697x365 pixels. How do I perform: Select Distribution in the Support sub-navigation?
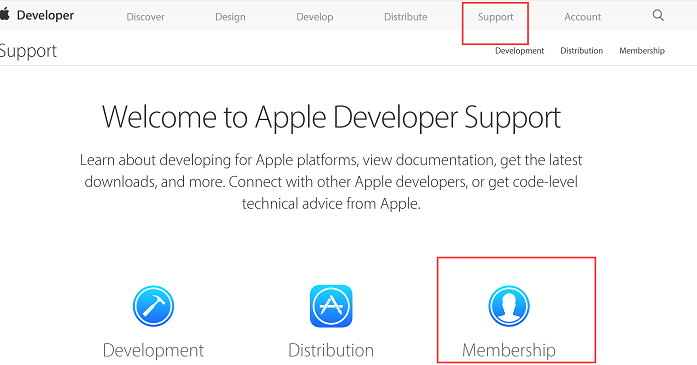coord(581,51)
